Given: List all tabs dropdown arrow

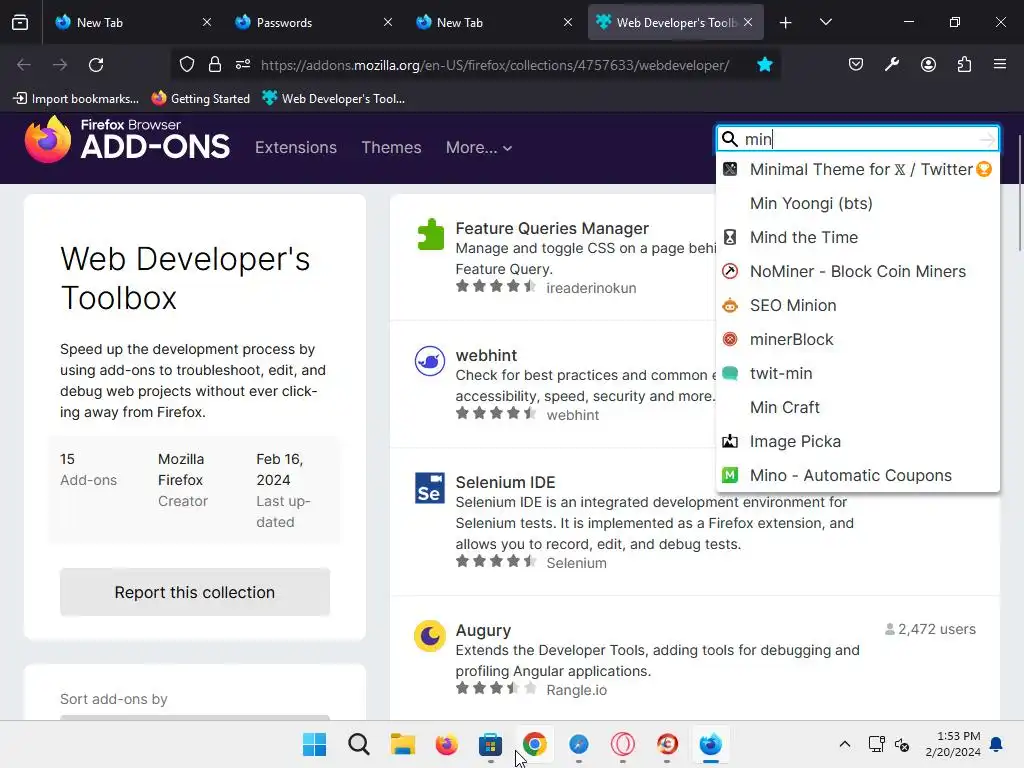Looking at the screenshot, I should pos(825,23).
